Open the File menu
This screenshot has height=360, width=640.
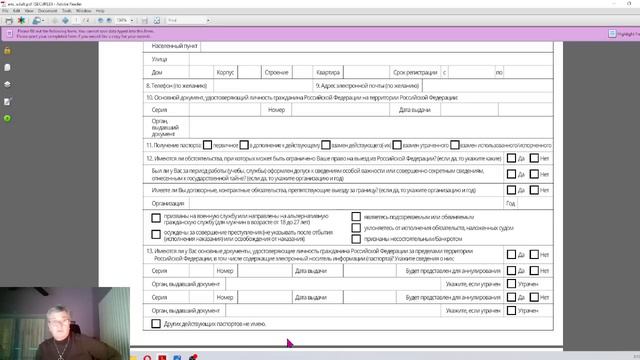[x=5, y=11]
